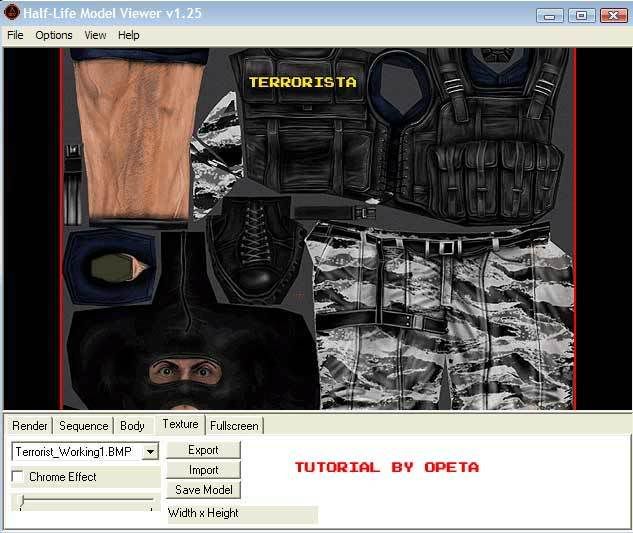The width and height of the screenshot is (633, 533).
Task: Click the Export texture button
Action: tap(203, 450)
